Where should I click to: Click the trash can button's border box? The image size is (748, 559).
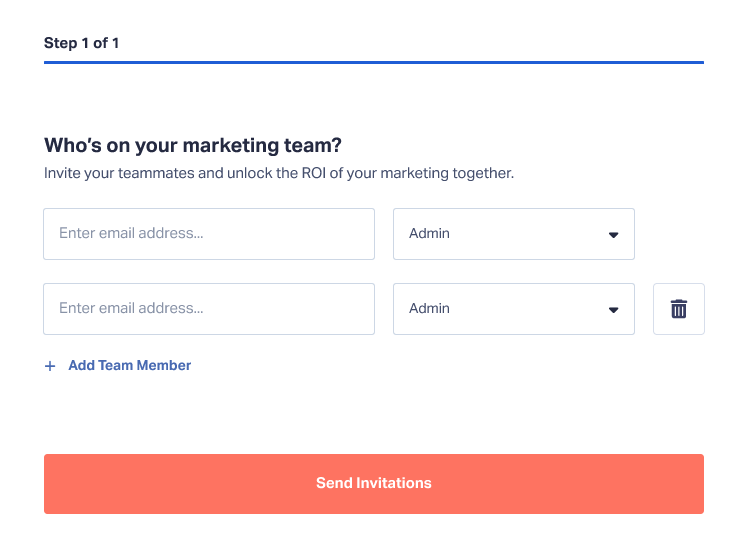click(679, 309)
